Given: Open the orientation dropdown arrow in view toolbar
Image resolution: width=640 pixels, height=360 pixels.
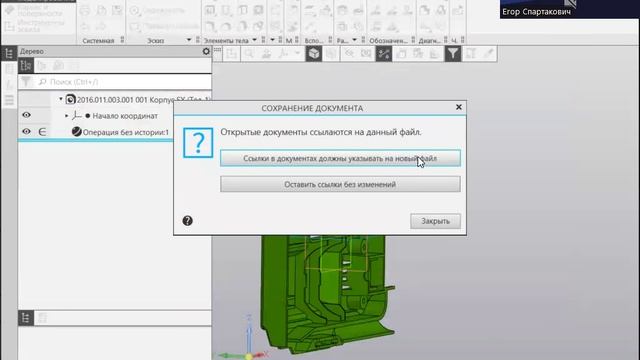Looking at the screenshot, I should 297,53.
